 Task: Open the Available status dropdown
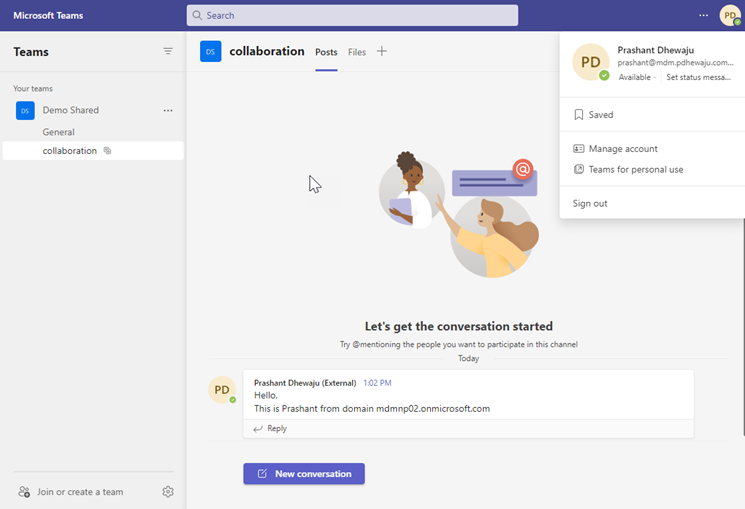click(x=637, y=77)
